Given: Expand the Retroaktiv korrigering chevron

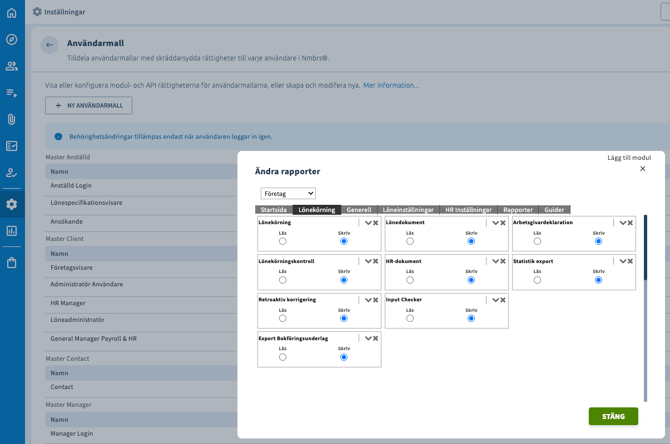Looking at the screenshot, I should click(x=368, y=300).
